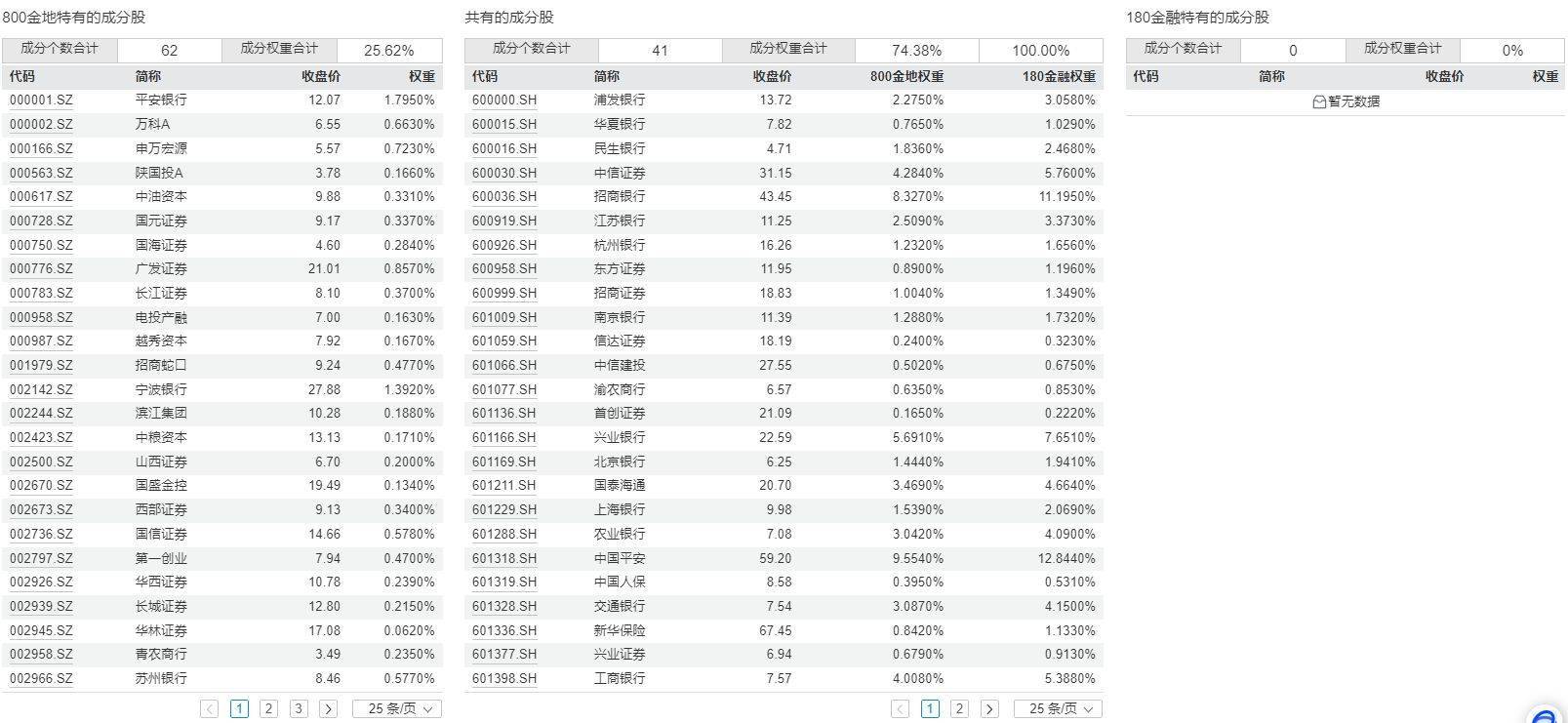Select the 苏州银行 name cell
Viewport: 1568px width, 723px height.
tap(161, 678)
